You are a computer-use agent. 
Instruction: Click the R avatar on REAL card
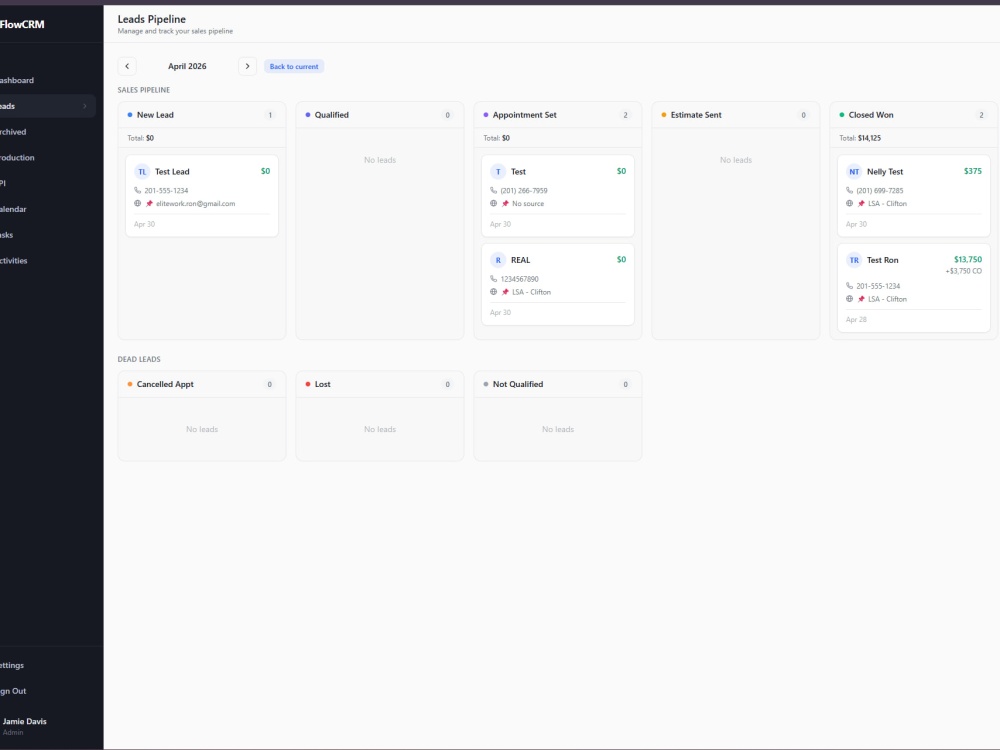tap(498, 260)
